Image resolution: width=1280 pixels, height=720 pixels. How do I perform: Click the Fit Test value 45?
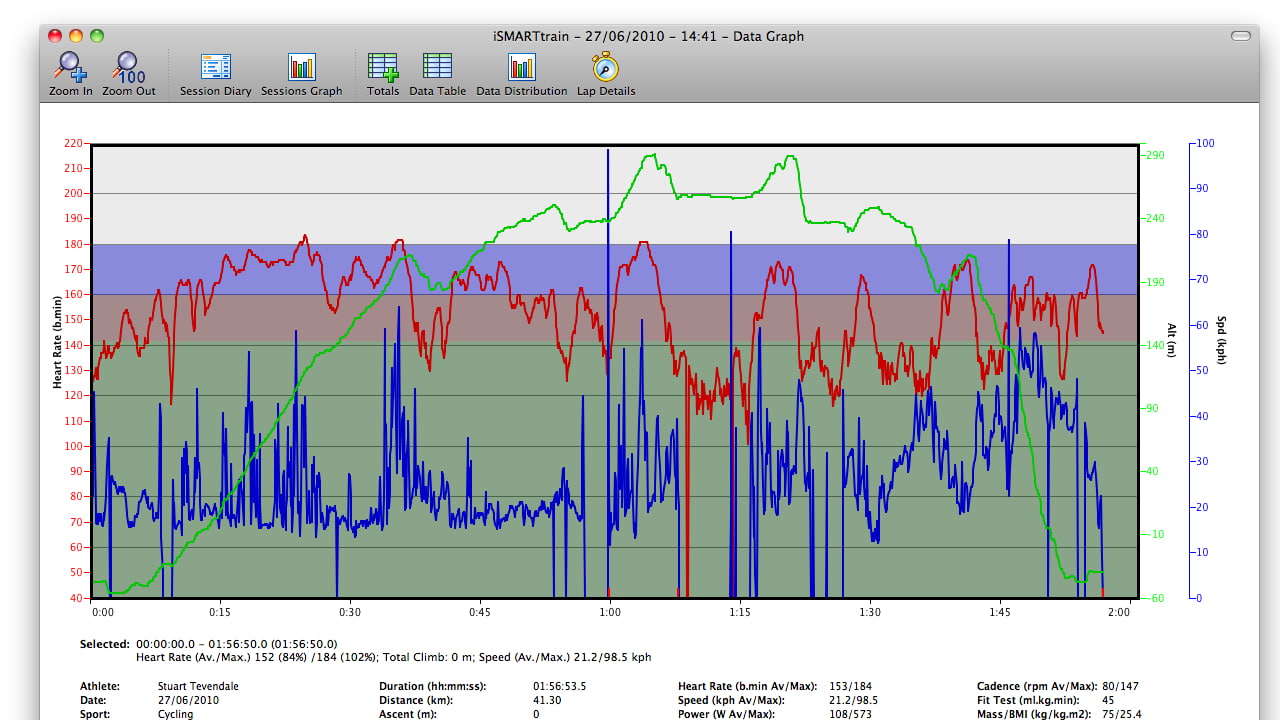tap(1108, 700)
